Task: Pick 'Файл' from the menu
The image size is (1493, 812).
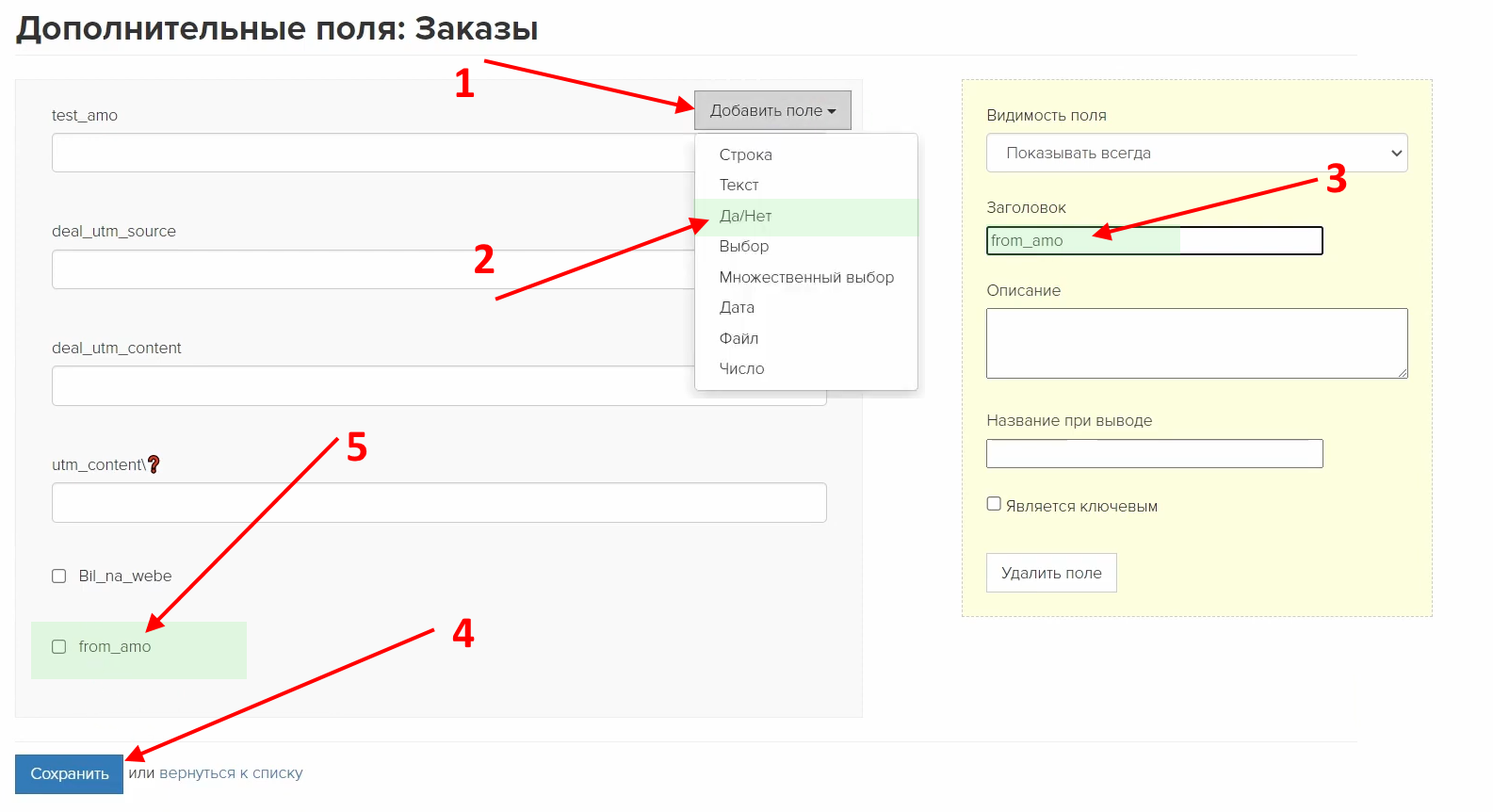Action: point(738,338)
